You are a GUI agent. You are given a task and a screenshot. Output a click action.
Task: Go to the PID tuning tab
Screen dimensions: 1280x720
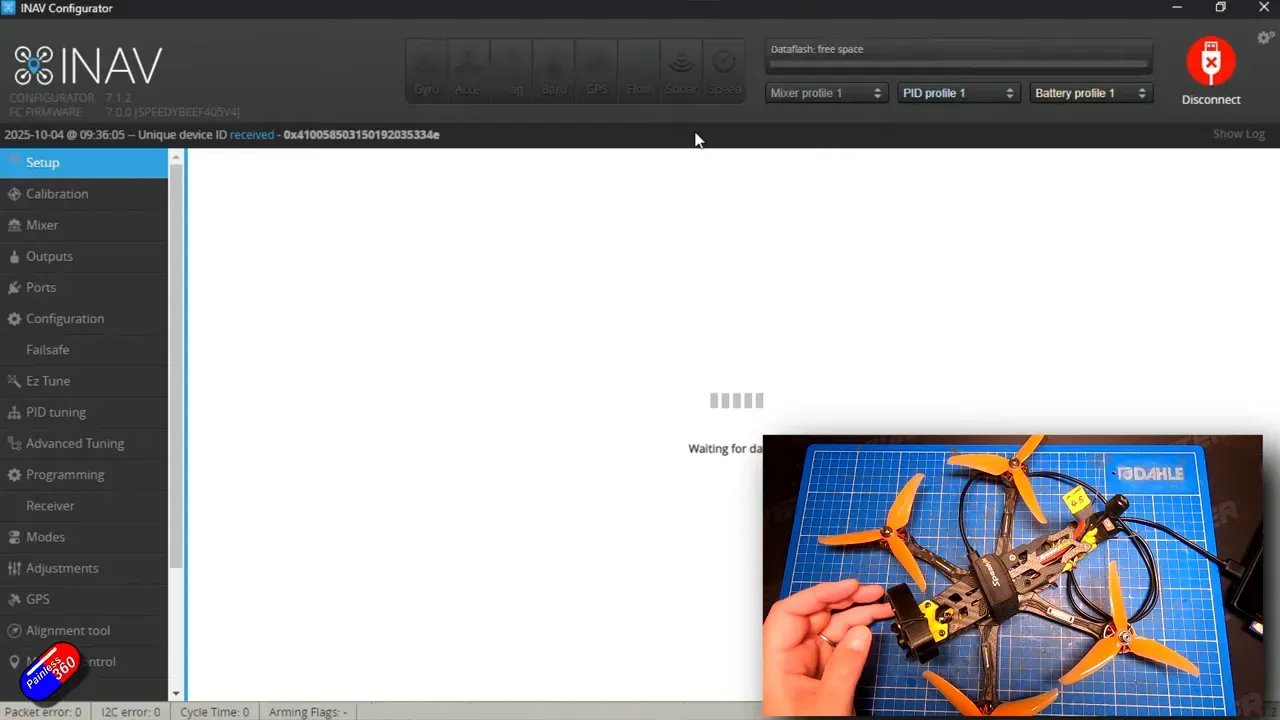[56, 412]
